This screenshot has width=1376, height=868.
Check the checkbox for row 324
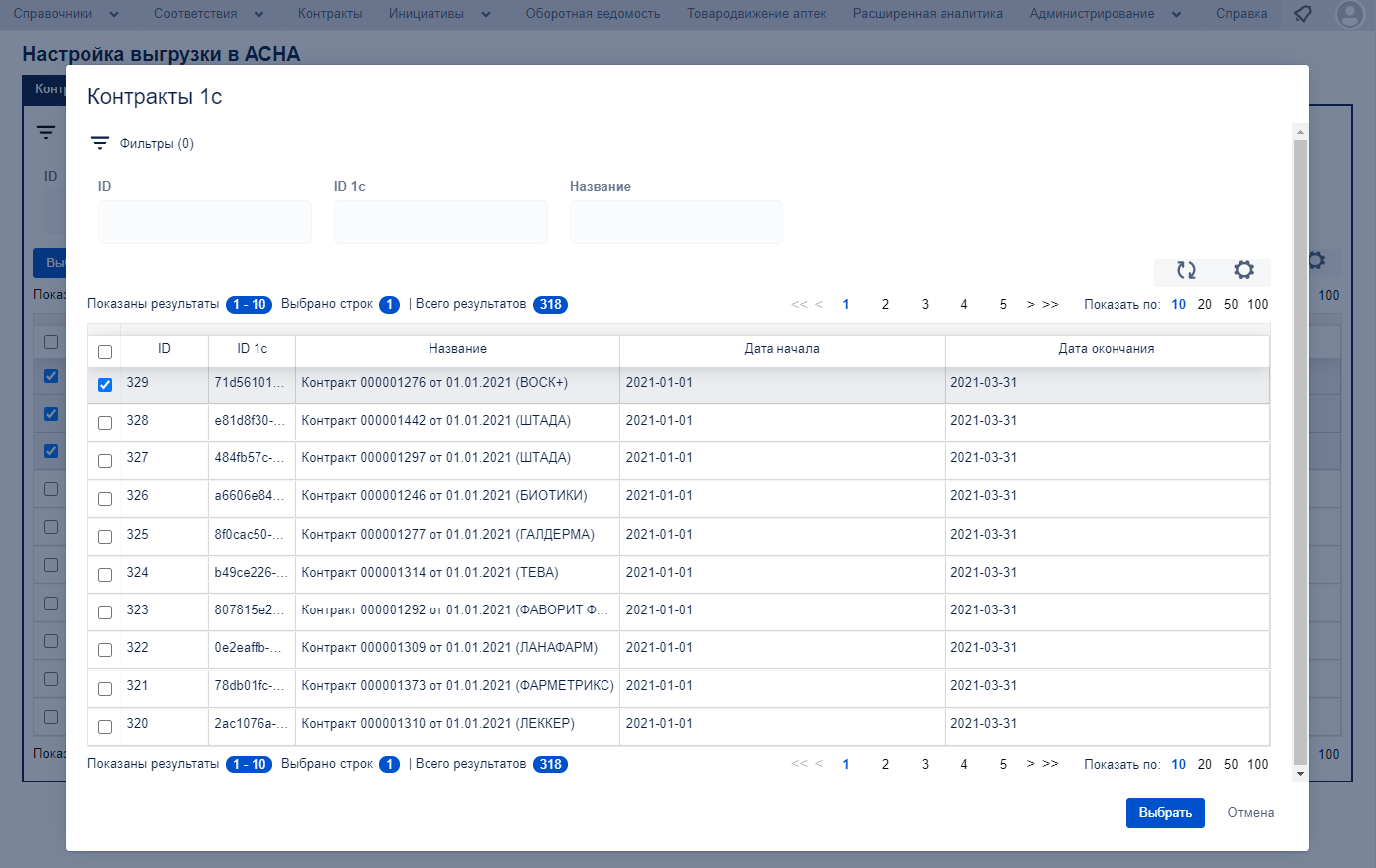[x=105, y=574]
